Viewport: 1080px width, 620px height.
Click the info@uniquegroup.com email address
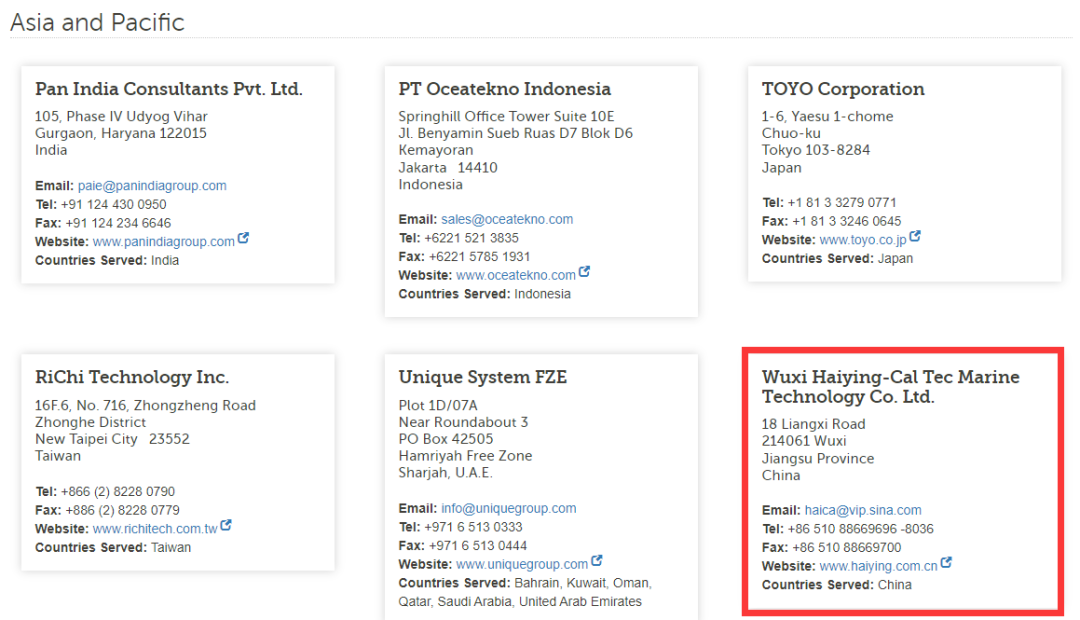(508, 508)
